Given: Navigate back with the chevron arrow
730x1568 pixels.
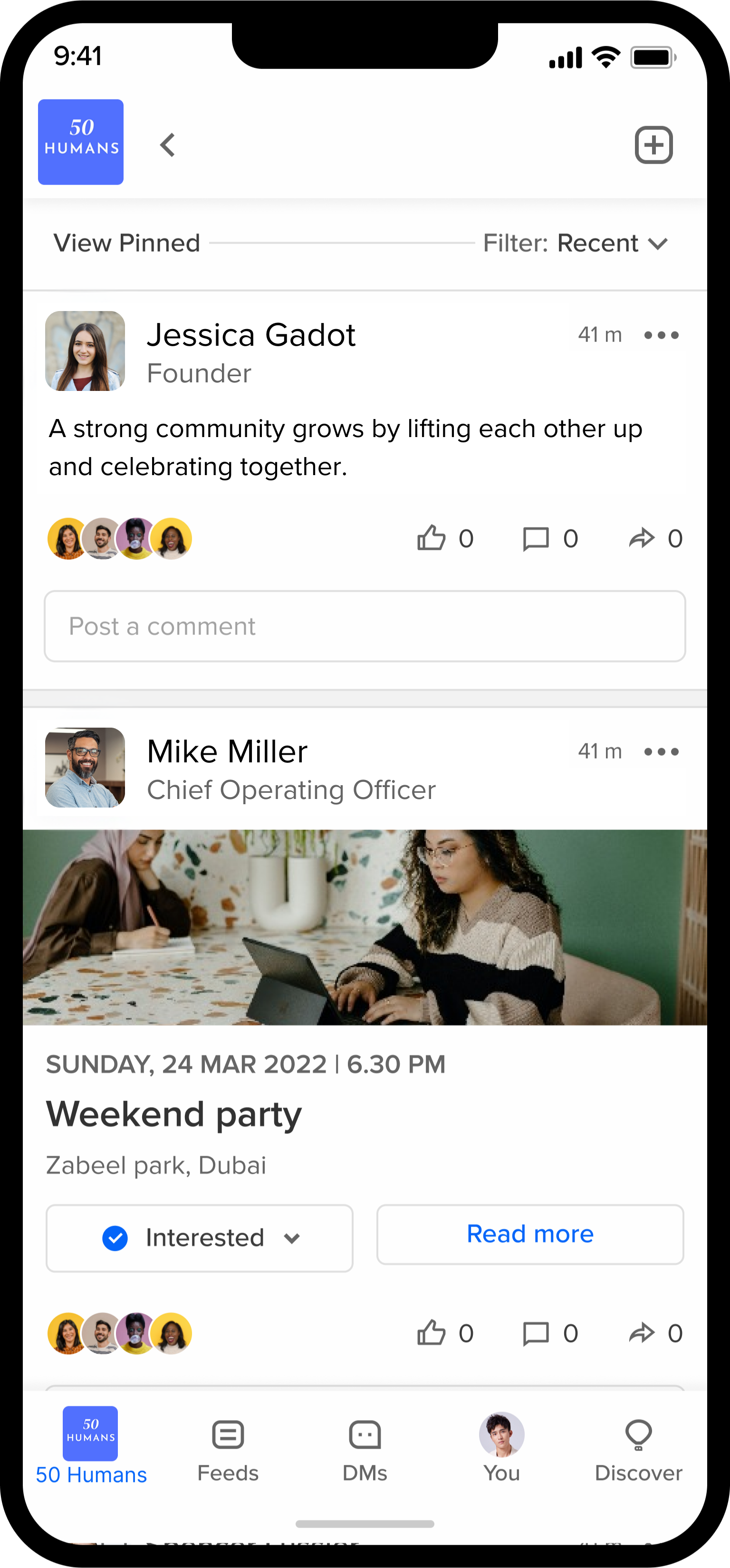Looking at the screenshot, I should pos(167,145).
